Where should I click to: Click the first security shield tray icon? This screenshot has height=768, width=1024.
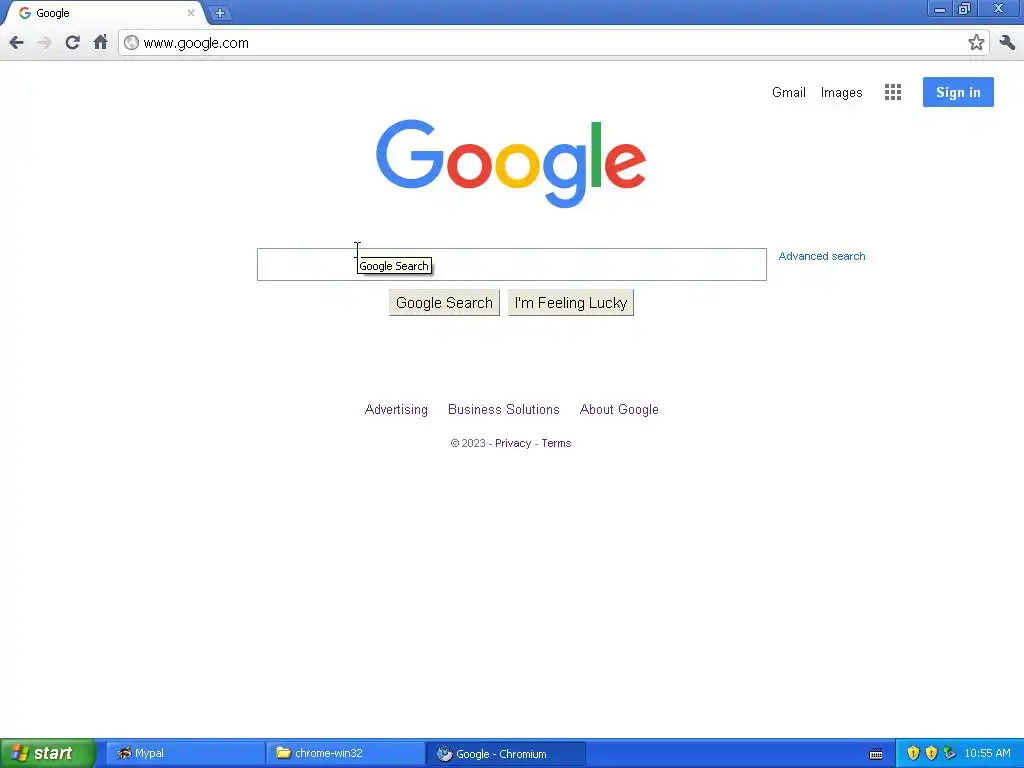(913, 754)
